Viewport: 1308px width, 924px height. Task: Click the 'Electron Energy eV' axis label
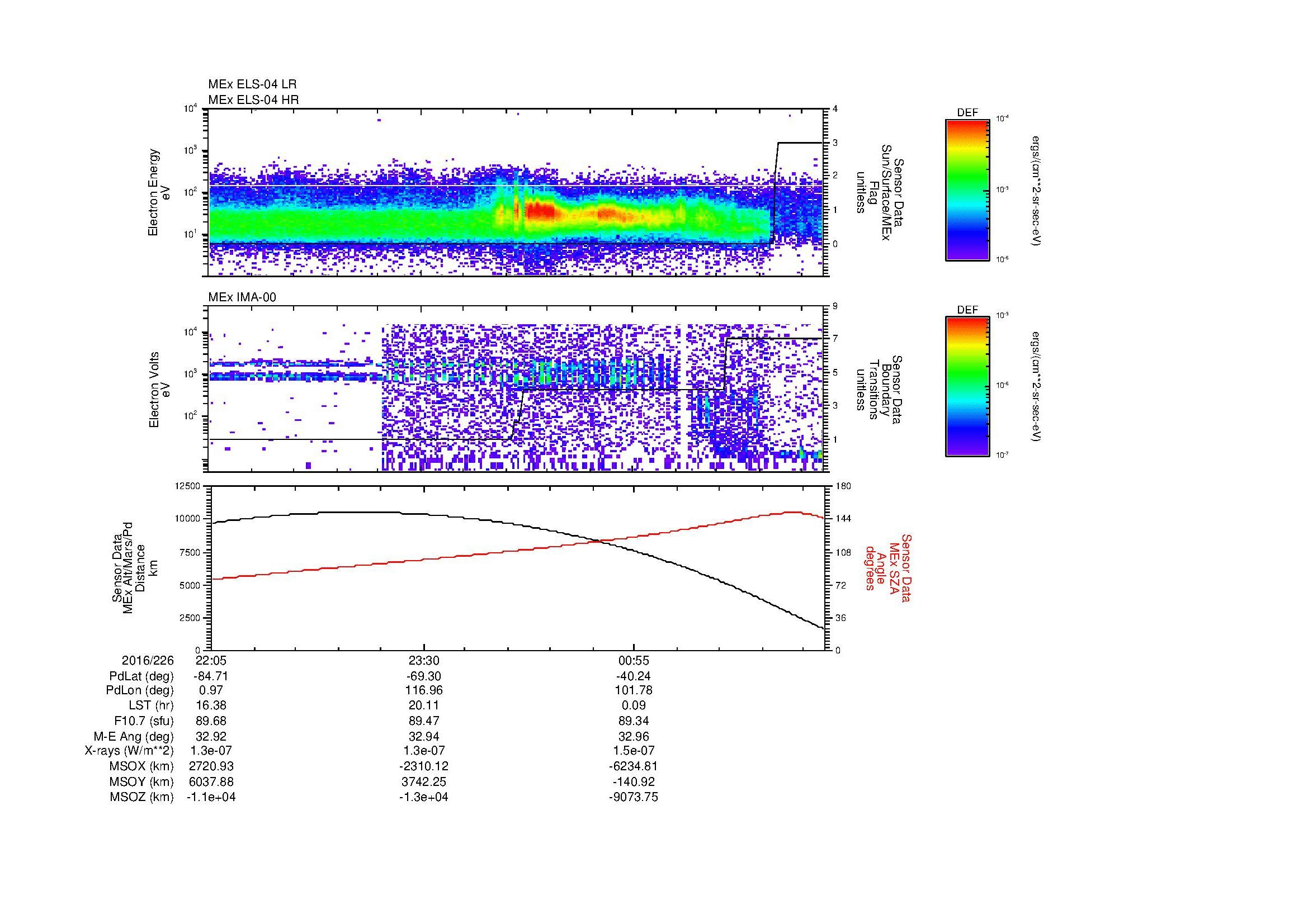pos(159,192)
